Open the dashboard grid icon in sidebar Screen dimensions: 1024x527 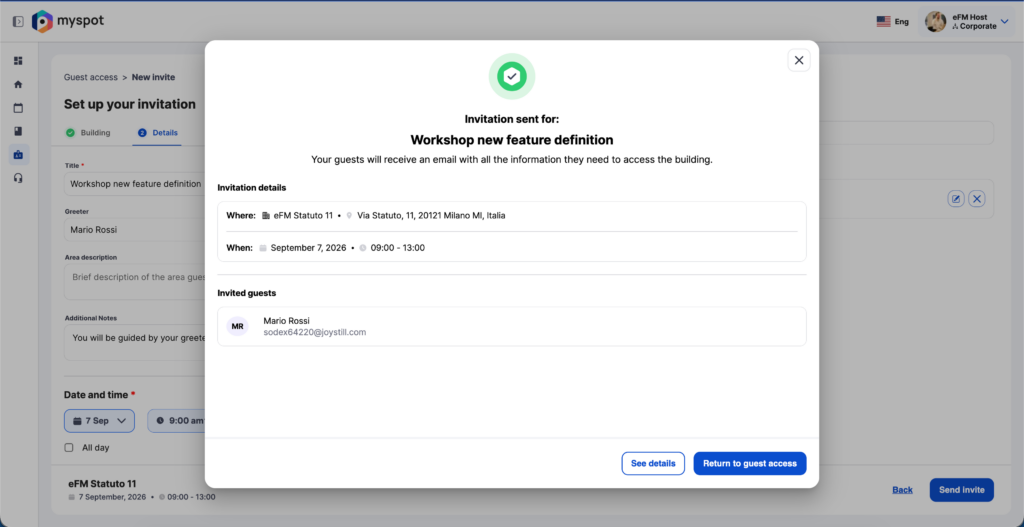point(18,61)
